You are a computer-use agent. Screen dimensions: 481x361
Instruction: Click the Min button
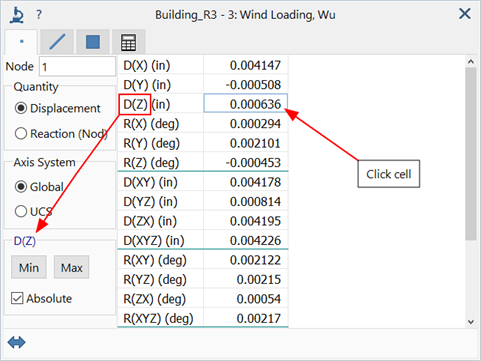coord(29,267)
